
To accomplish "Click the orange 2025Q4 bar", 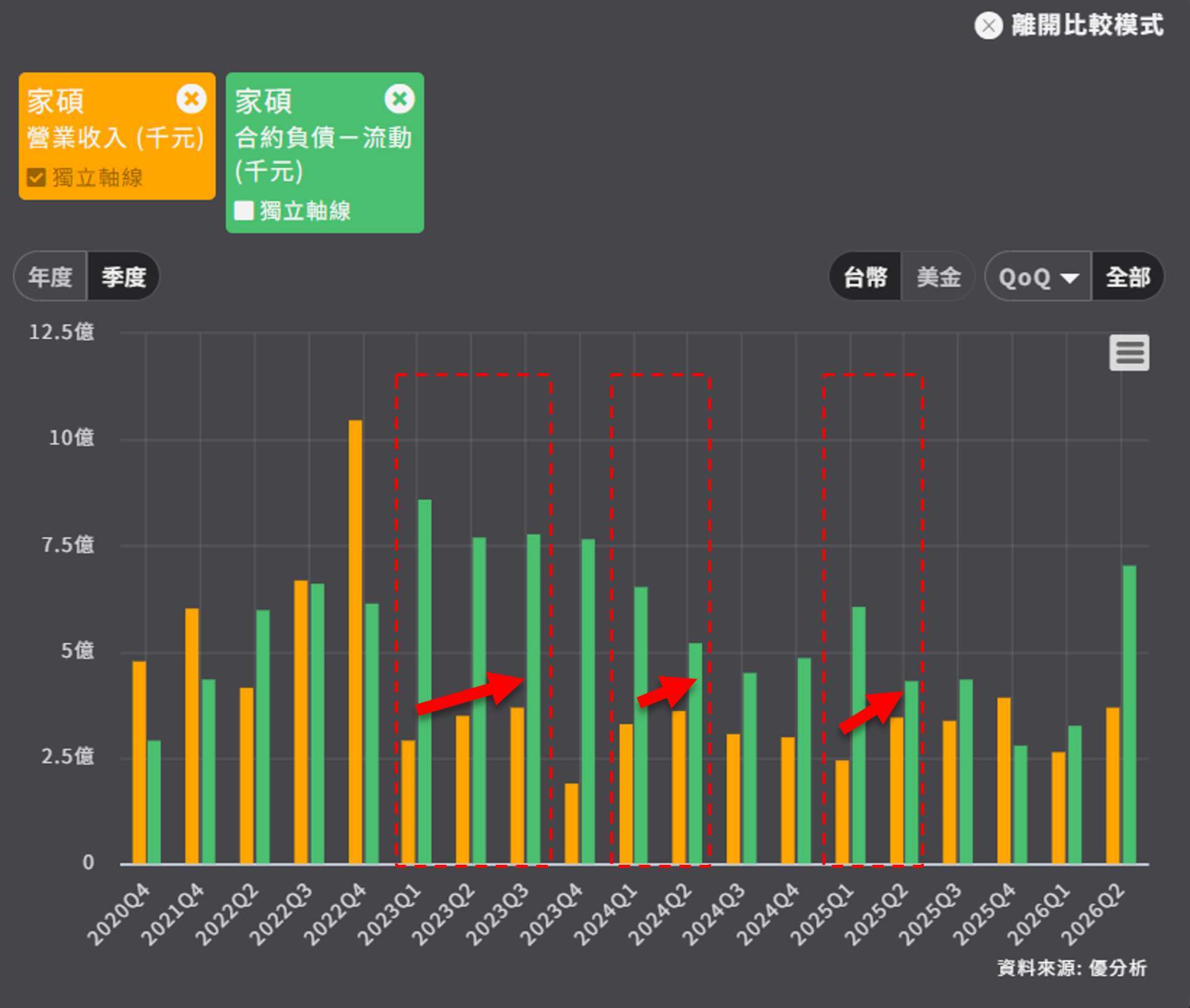I will tap(1004, 780).
